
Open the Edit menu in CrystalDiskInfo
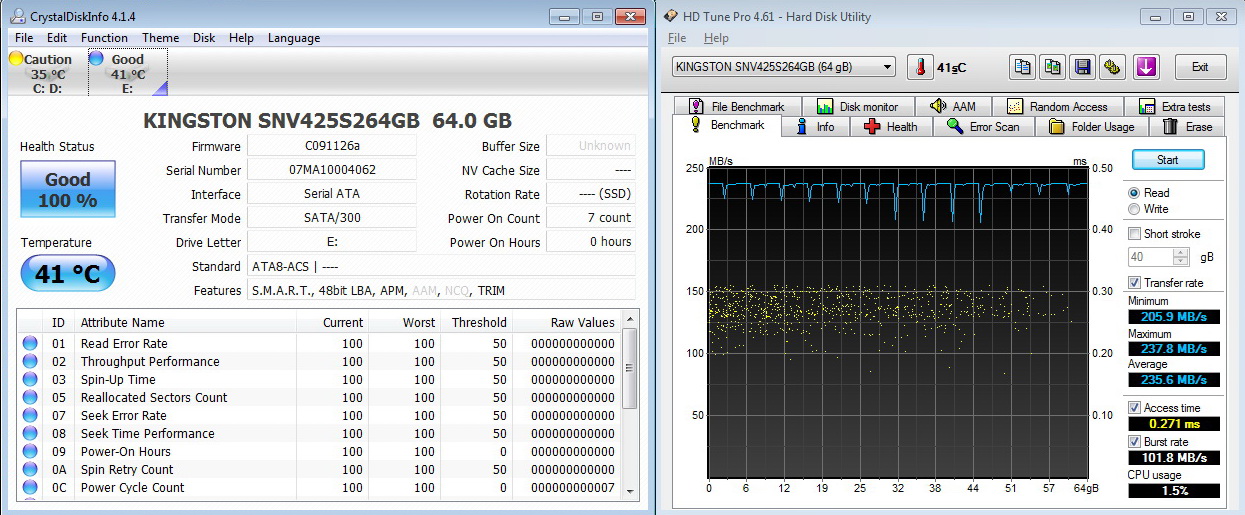(57, 38)
